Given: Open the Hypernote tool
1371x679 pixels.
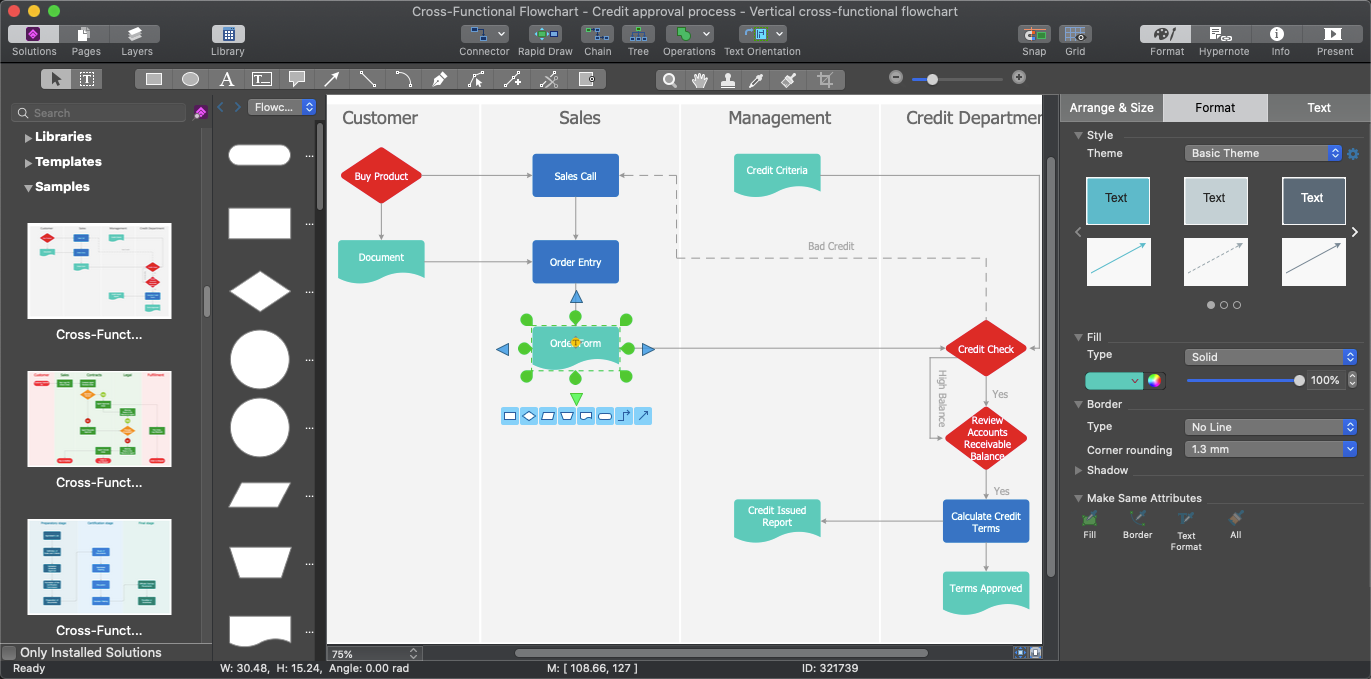Looking at the screenshot, I should 1224,40.
